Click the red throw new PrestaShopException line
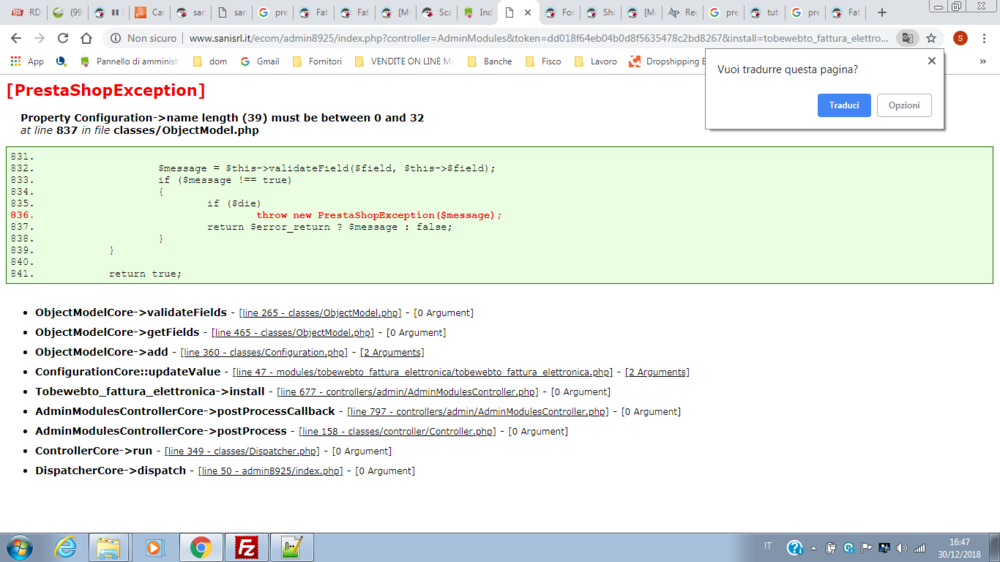 click(x=379, y=215)
